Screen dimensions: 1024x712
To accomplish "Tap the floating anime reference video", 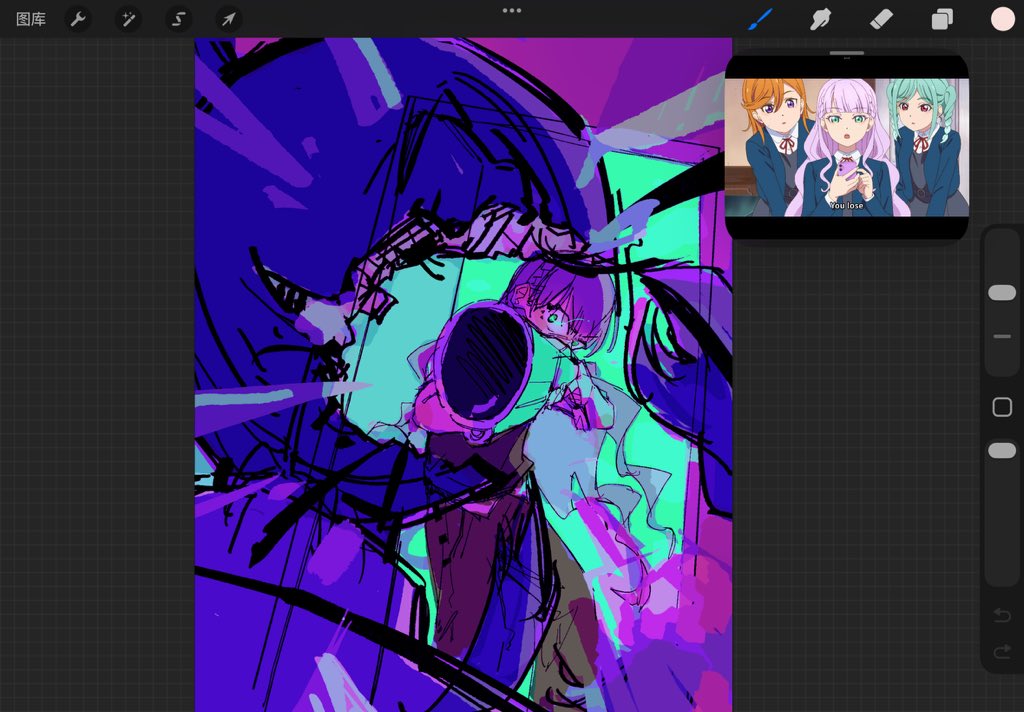I will pyautogui.click(x=847, y=148).
